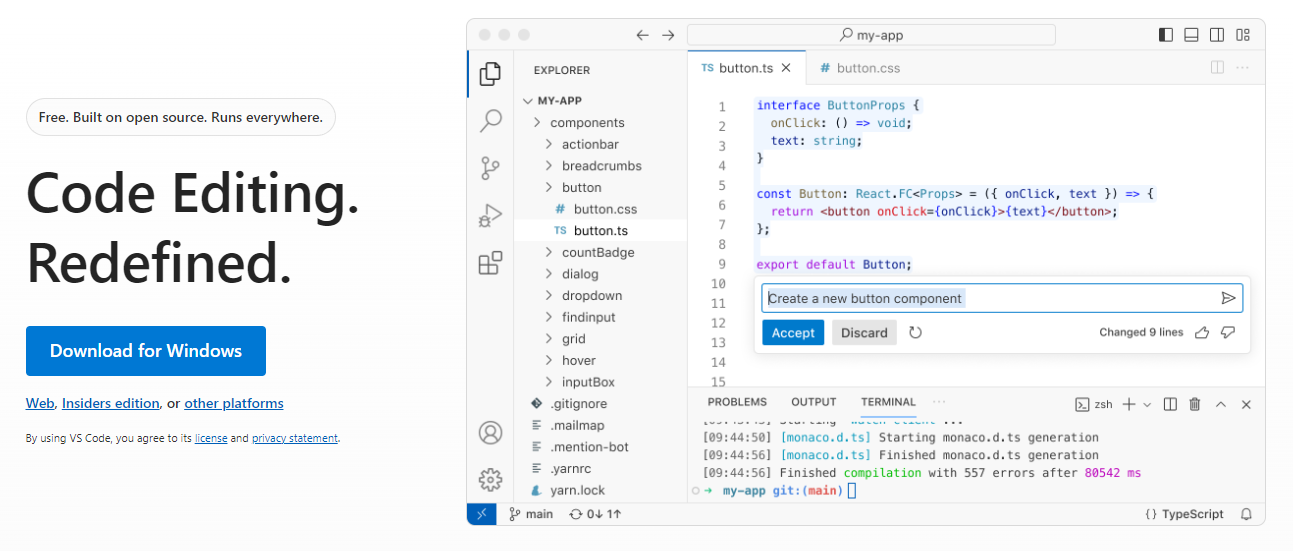The width and height of the screenshot is (1293, 551).
Task: Open the OUTPUT panel tab
Action: tap(814, 402)
